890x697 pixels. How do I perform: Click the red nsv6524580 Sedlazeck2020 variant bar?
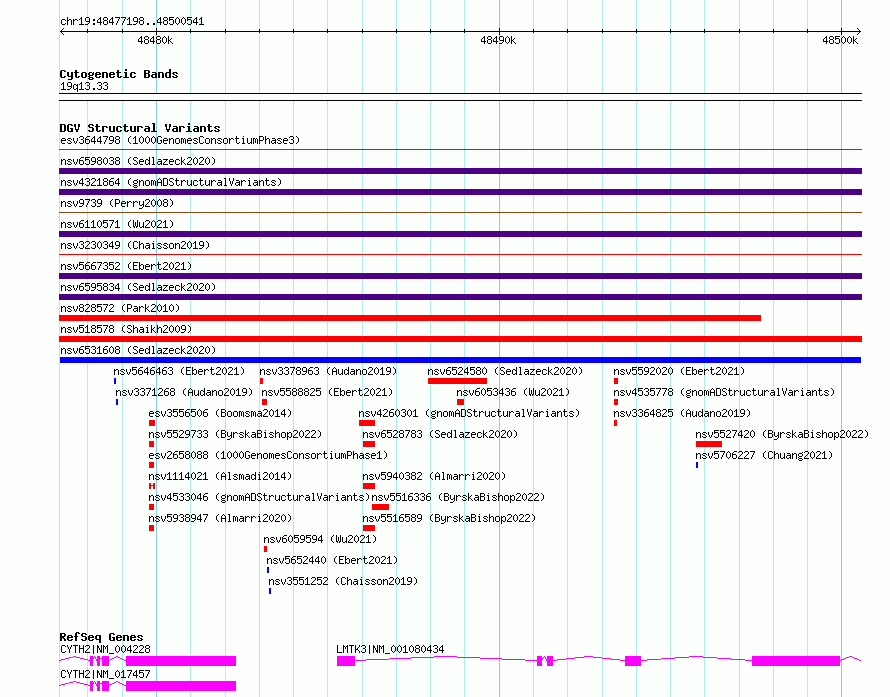457,381
